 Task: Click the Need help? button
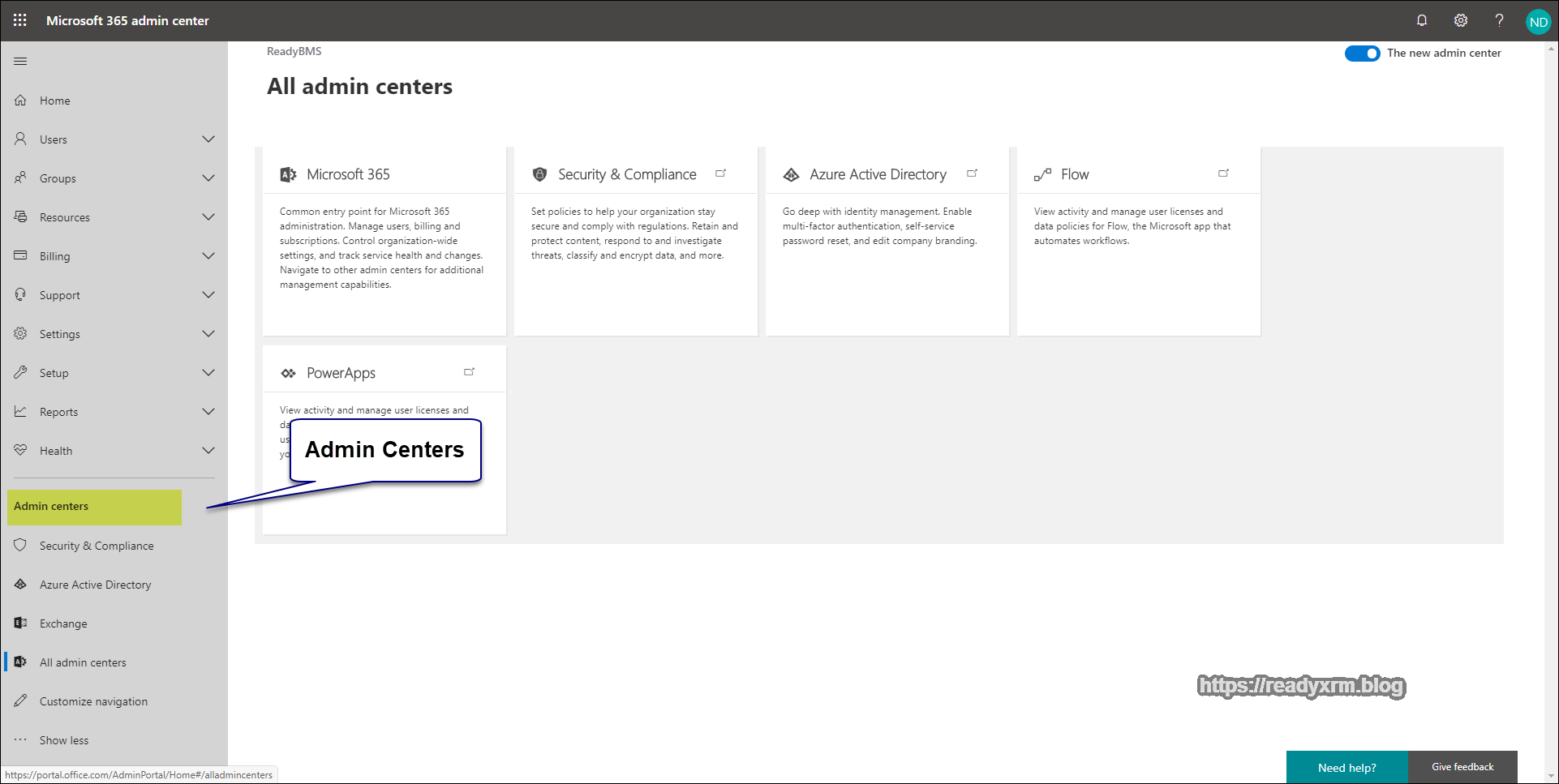click(1346, 767)
